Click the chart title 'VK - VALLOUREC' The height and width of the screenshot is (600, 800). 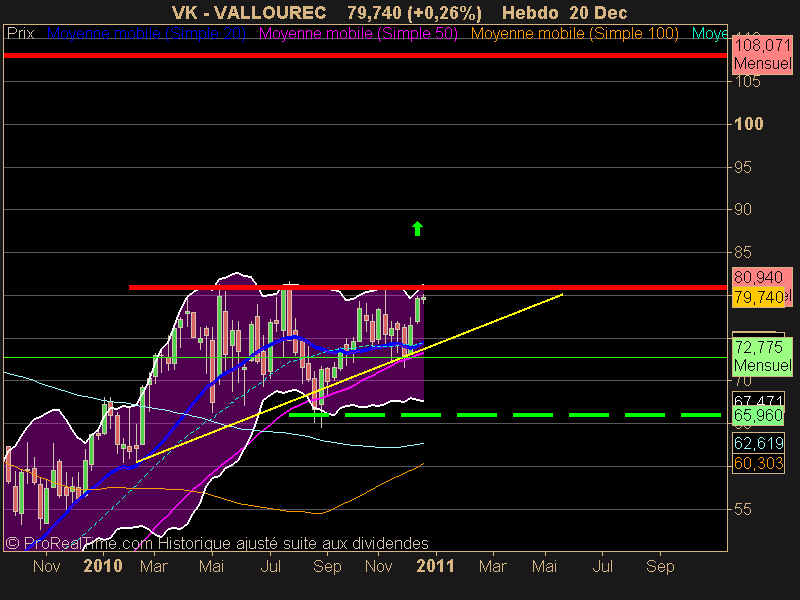coord(249,13)
